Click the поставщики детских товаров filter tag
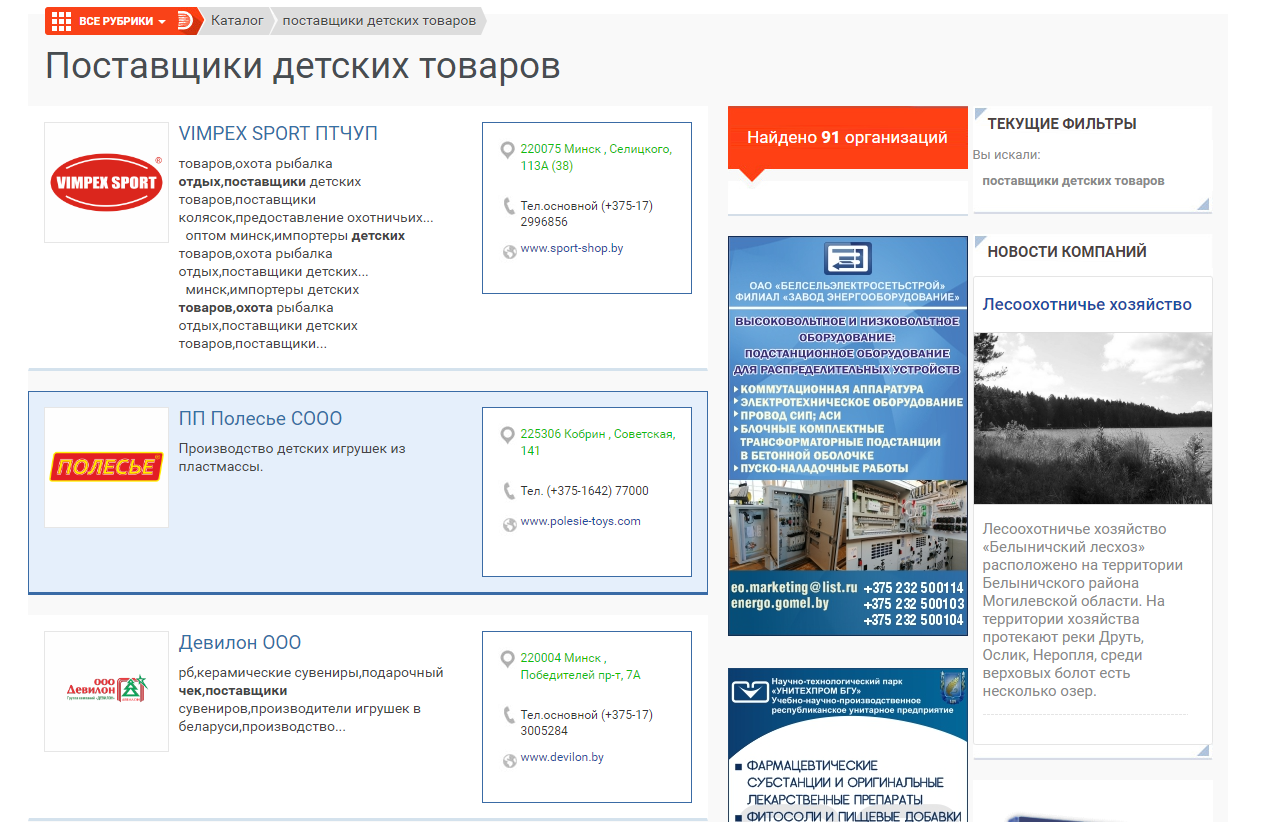1283x822 pixels. coord(1073,181)
